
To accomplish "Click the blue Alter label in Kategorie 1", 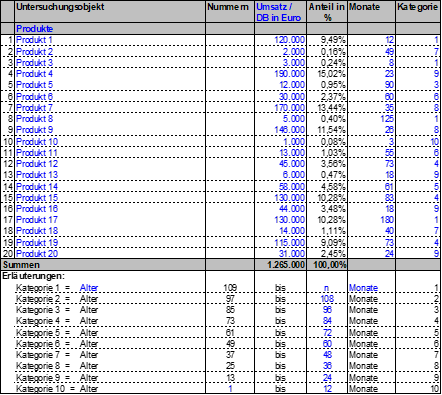I will pos(89,288).
